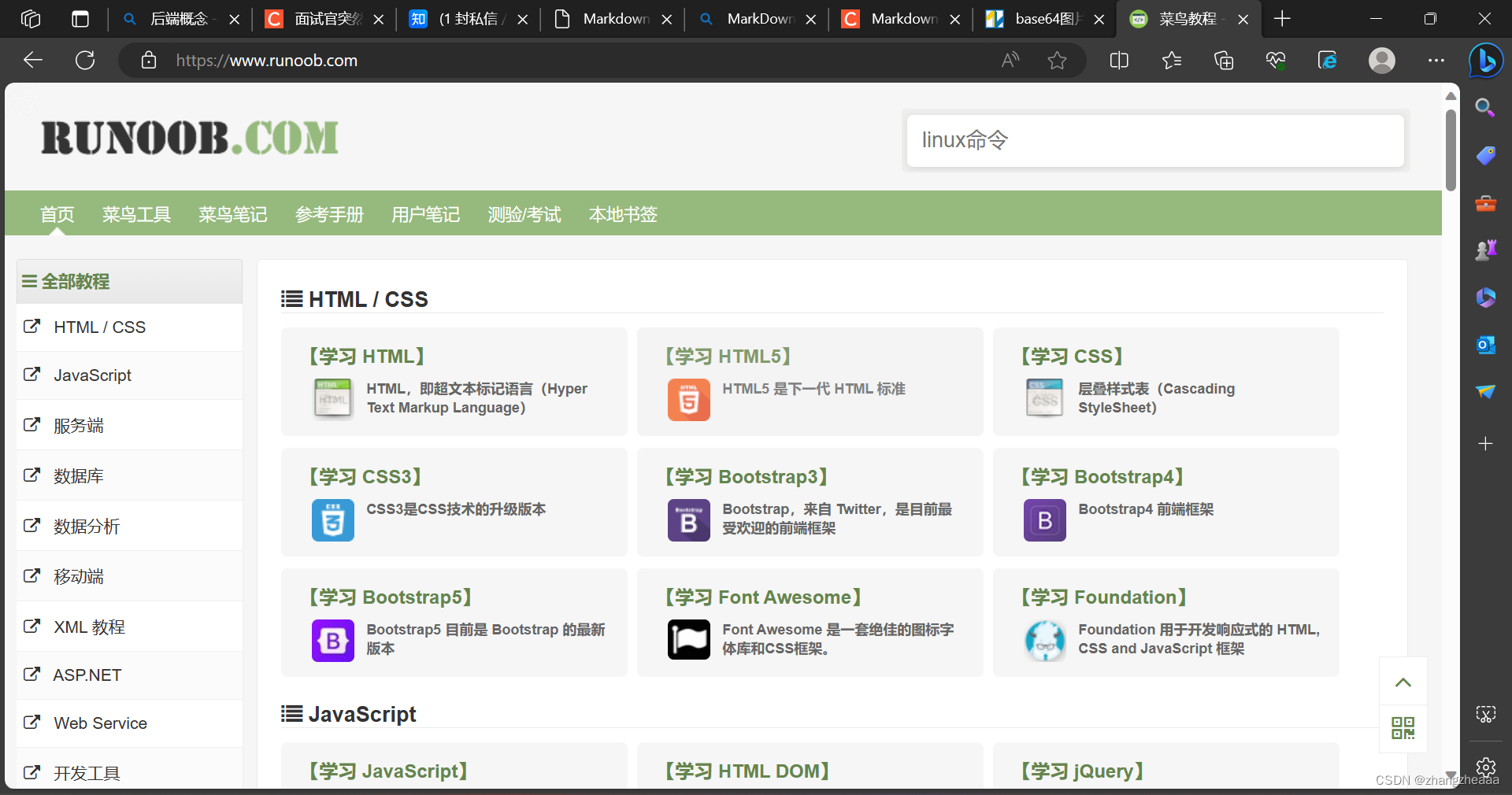Switch to the 面试官突然 tab
This screenshot has width=1512, height=795.
(x=324, y=19)
